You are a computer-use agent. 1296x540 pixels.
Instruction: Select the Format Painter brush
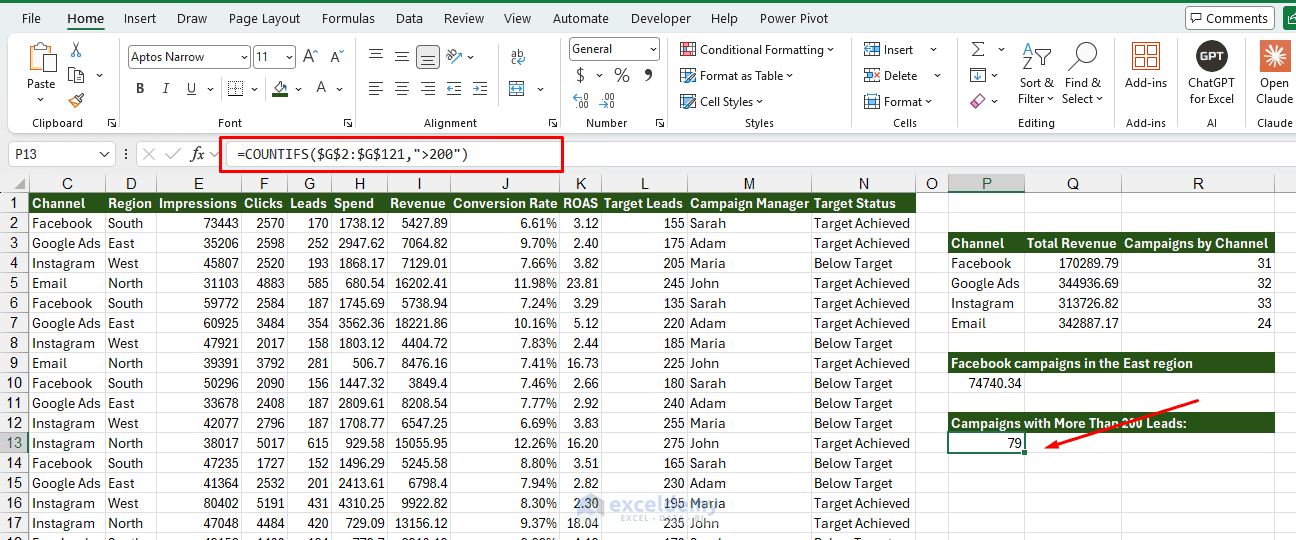[76, 100]
